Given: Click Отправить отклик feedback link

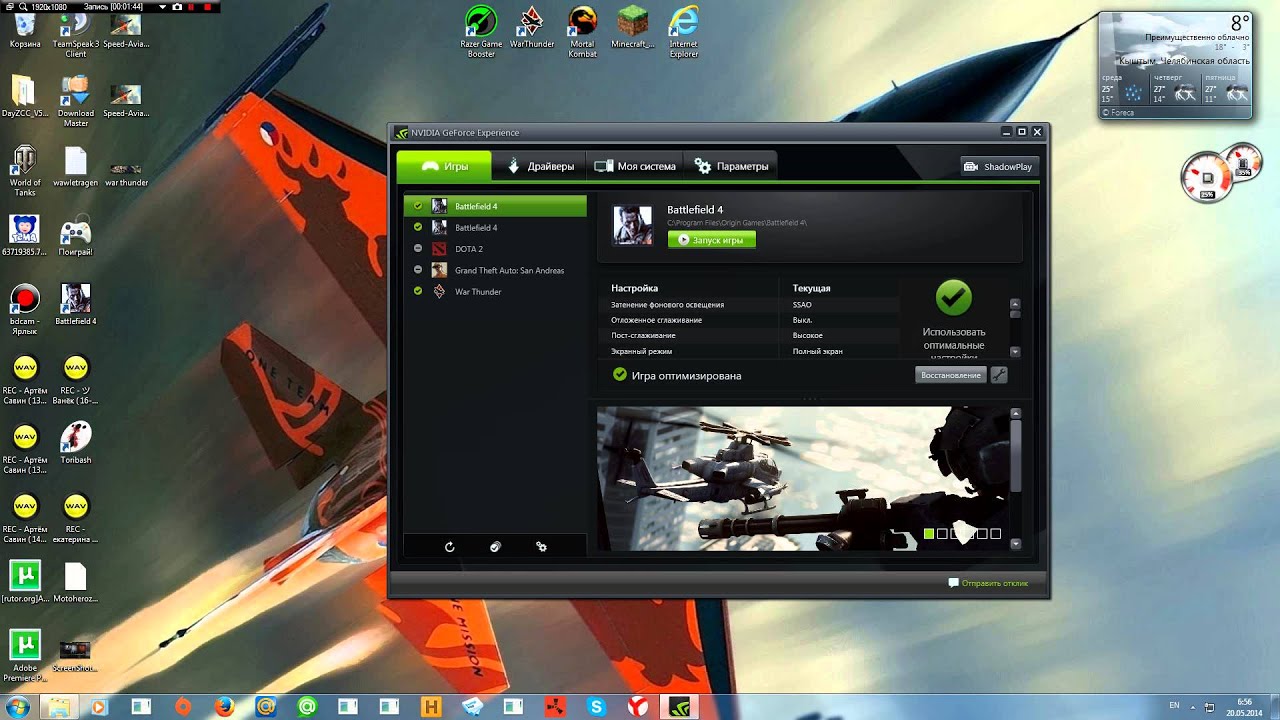Looking at the screenshot, I should (x=988, y=583).
